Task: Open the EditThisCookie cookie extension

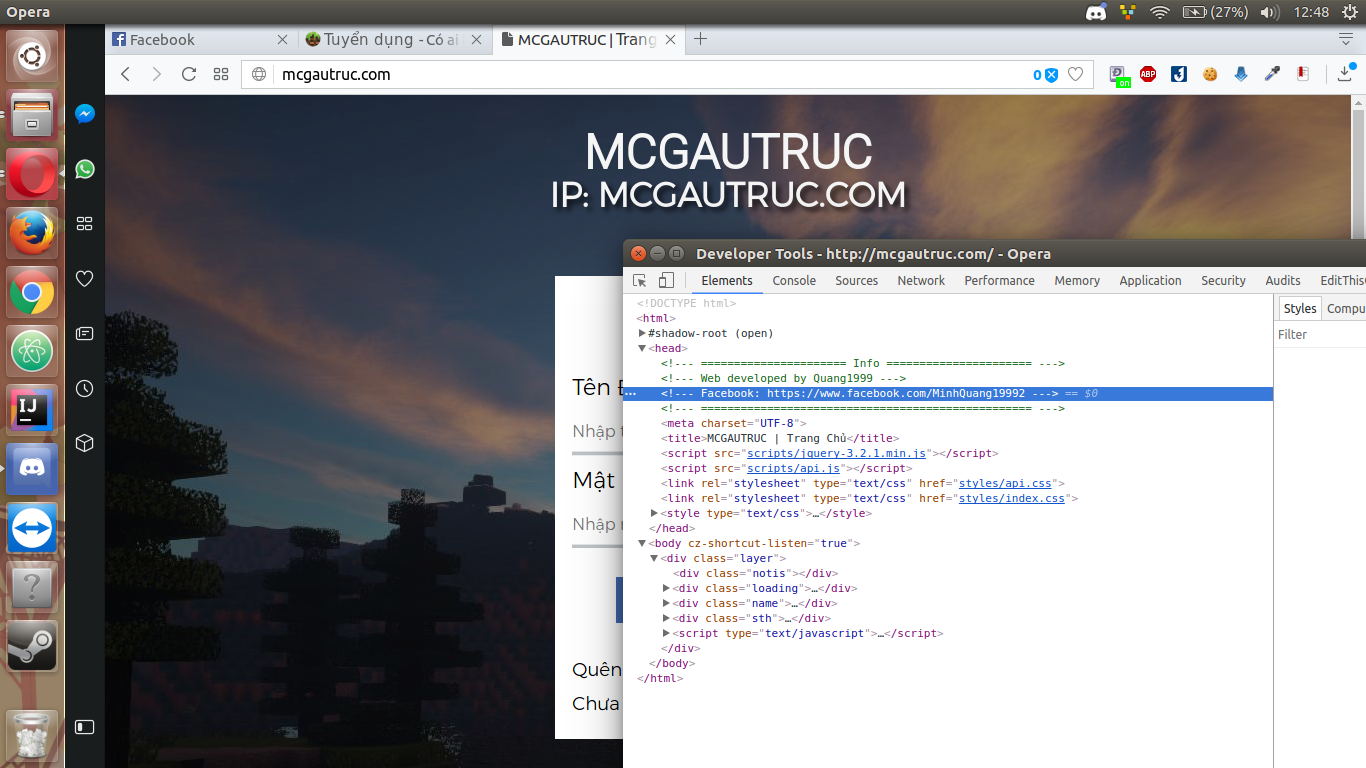Action: [x=1210, y=74]
